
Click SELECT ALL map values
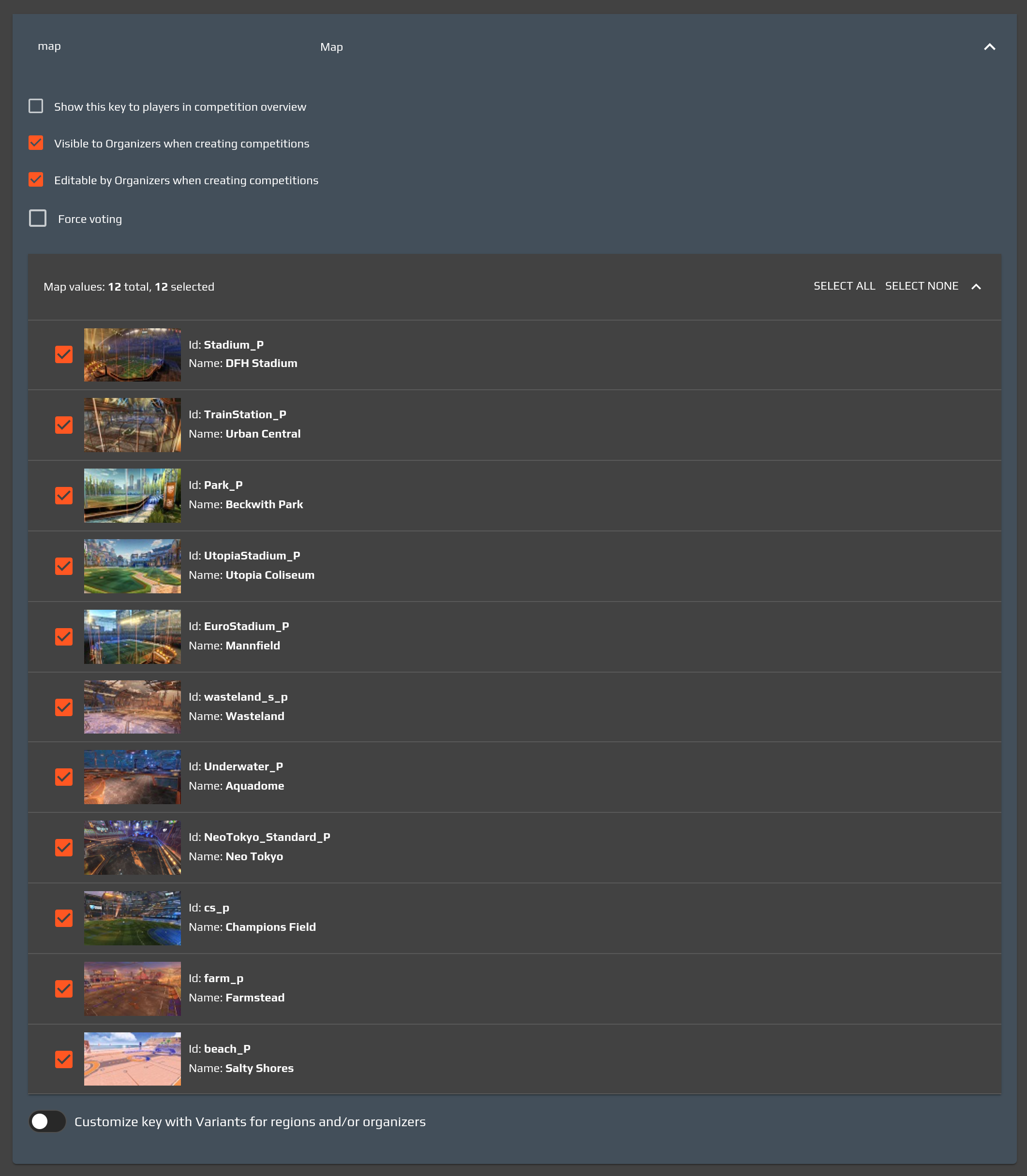844,286
